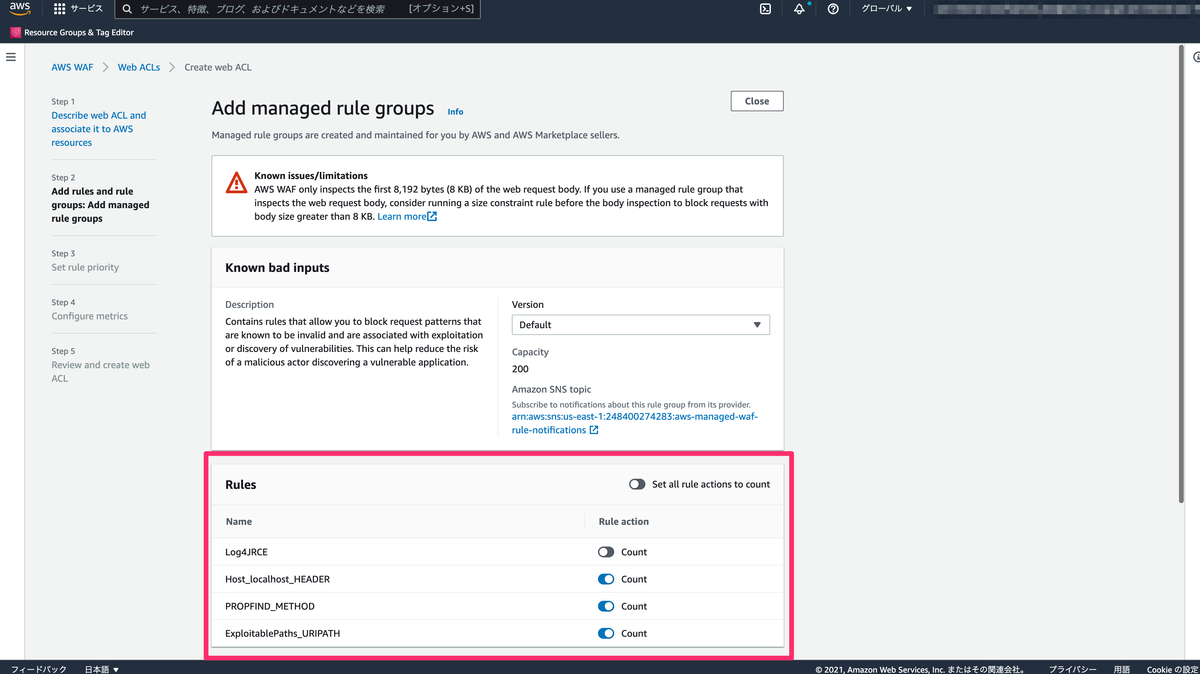The width and height of the screenshot is (1200, 674).
Task: Click inside the top search field
Action: (x=280, y=9)
